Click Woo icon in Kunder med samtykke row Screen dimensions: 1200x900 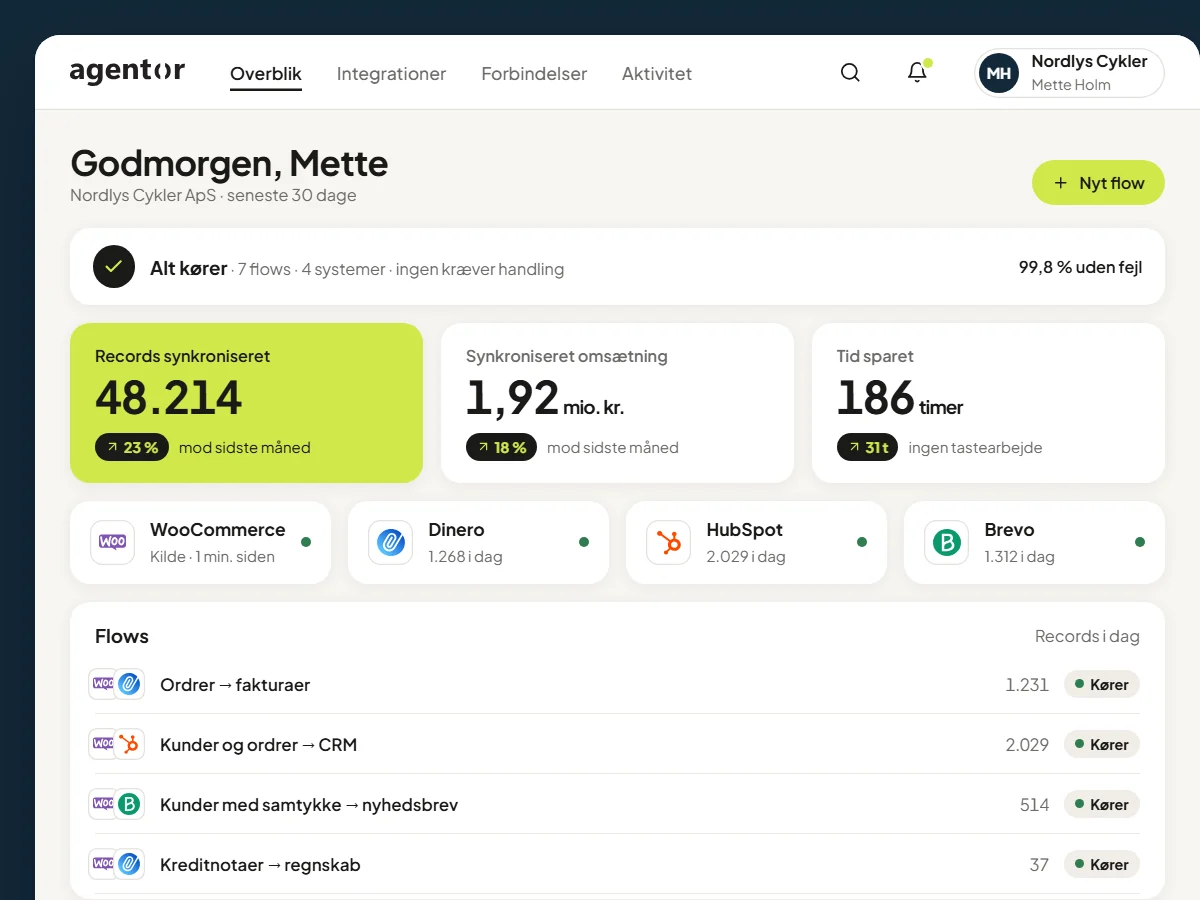tap(102, 804)
